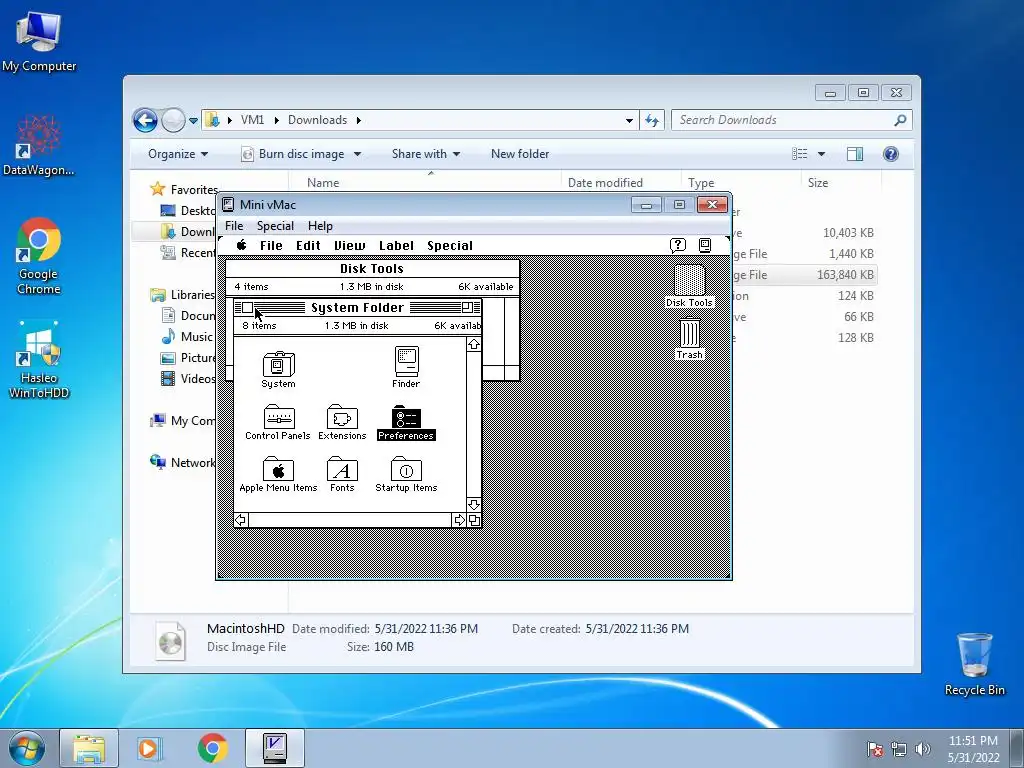Screen dimensions: 1024x768
Task: Open the Mac Edit menu
Action: [x=308, y=246]
